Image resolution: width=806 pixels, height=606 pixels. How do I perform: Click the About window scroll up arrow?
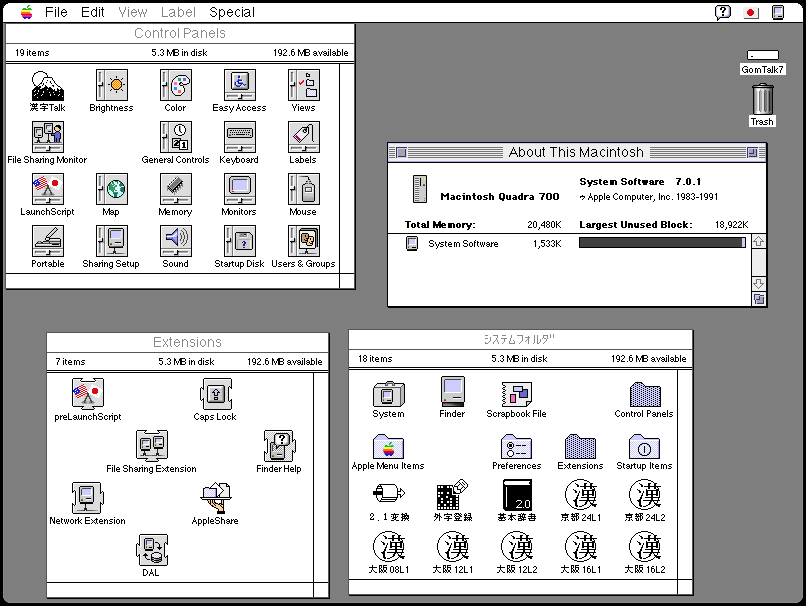759,242
